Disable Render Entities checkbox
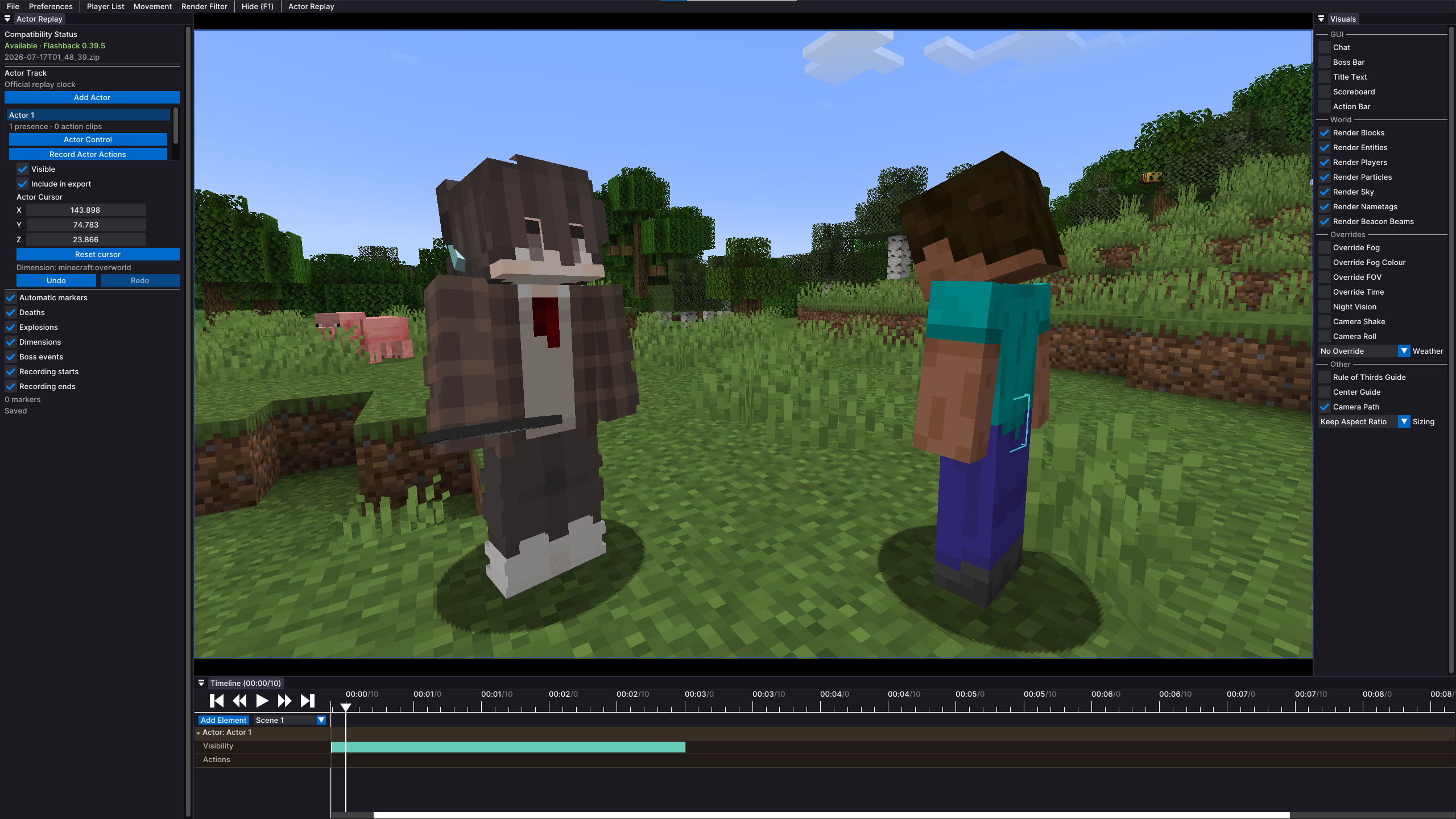Screen dimensions: 1456x819 1325,147
